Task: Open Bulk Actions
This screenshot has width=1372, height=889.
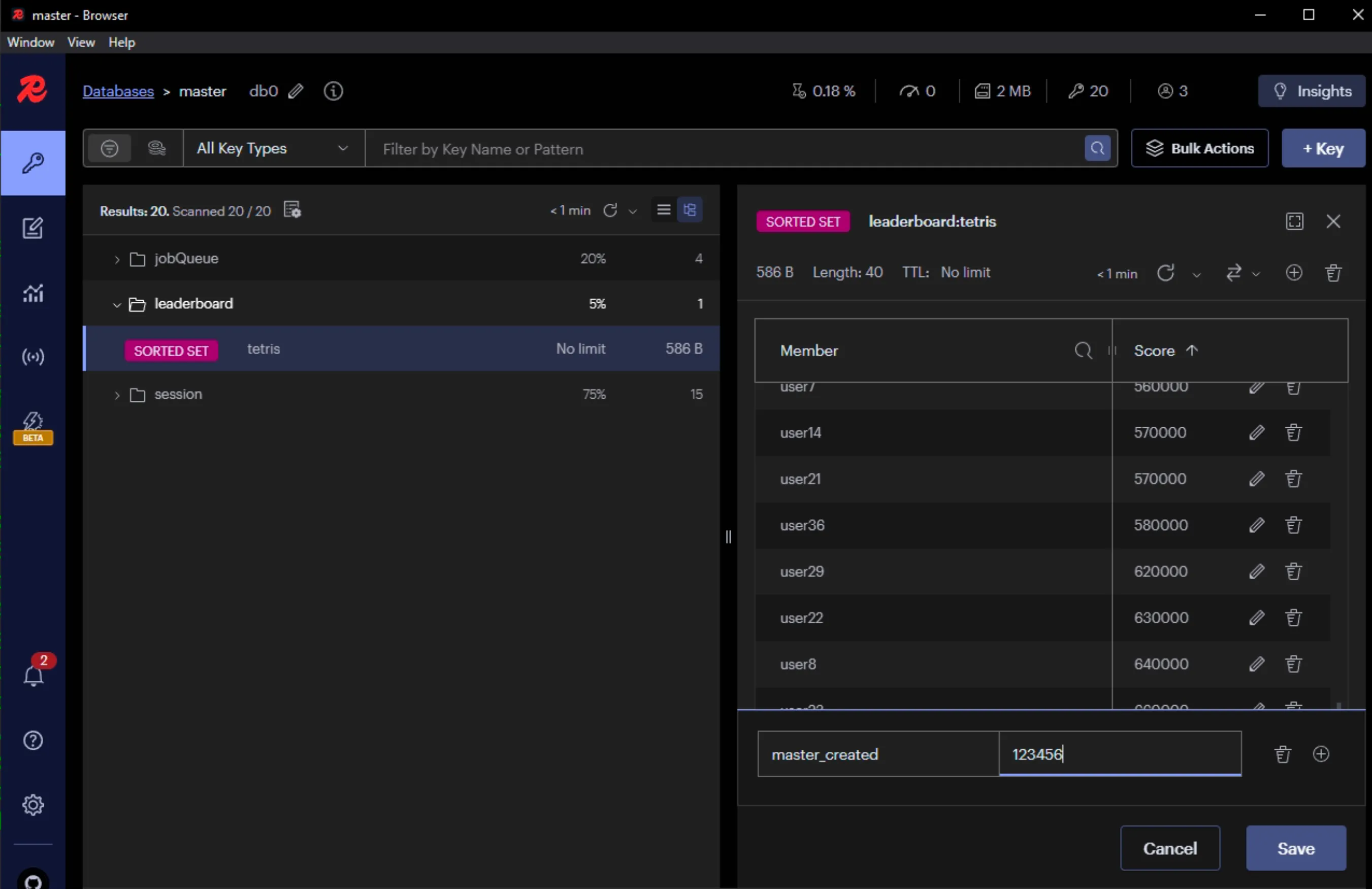Action: pos(1199,149)
